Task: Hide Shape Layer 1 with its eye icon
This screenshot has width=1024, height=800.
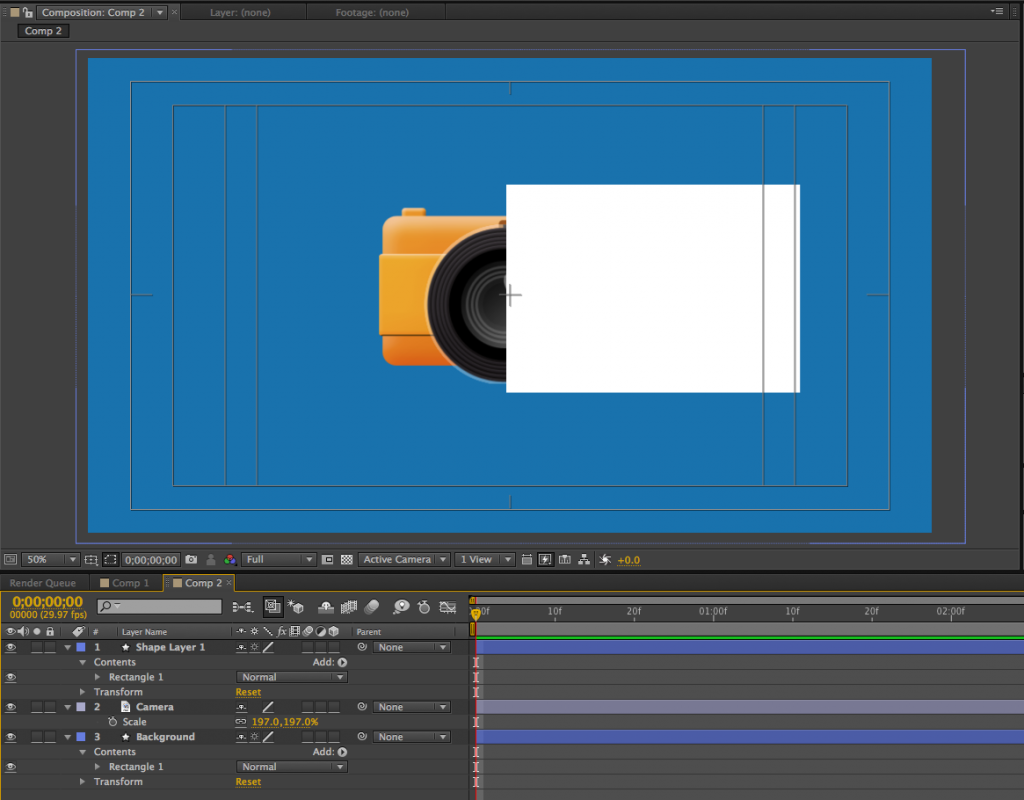Action: click(10, 647)
